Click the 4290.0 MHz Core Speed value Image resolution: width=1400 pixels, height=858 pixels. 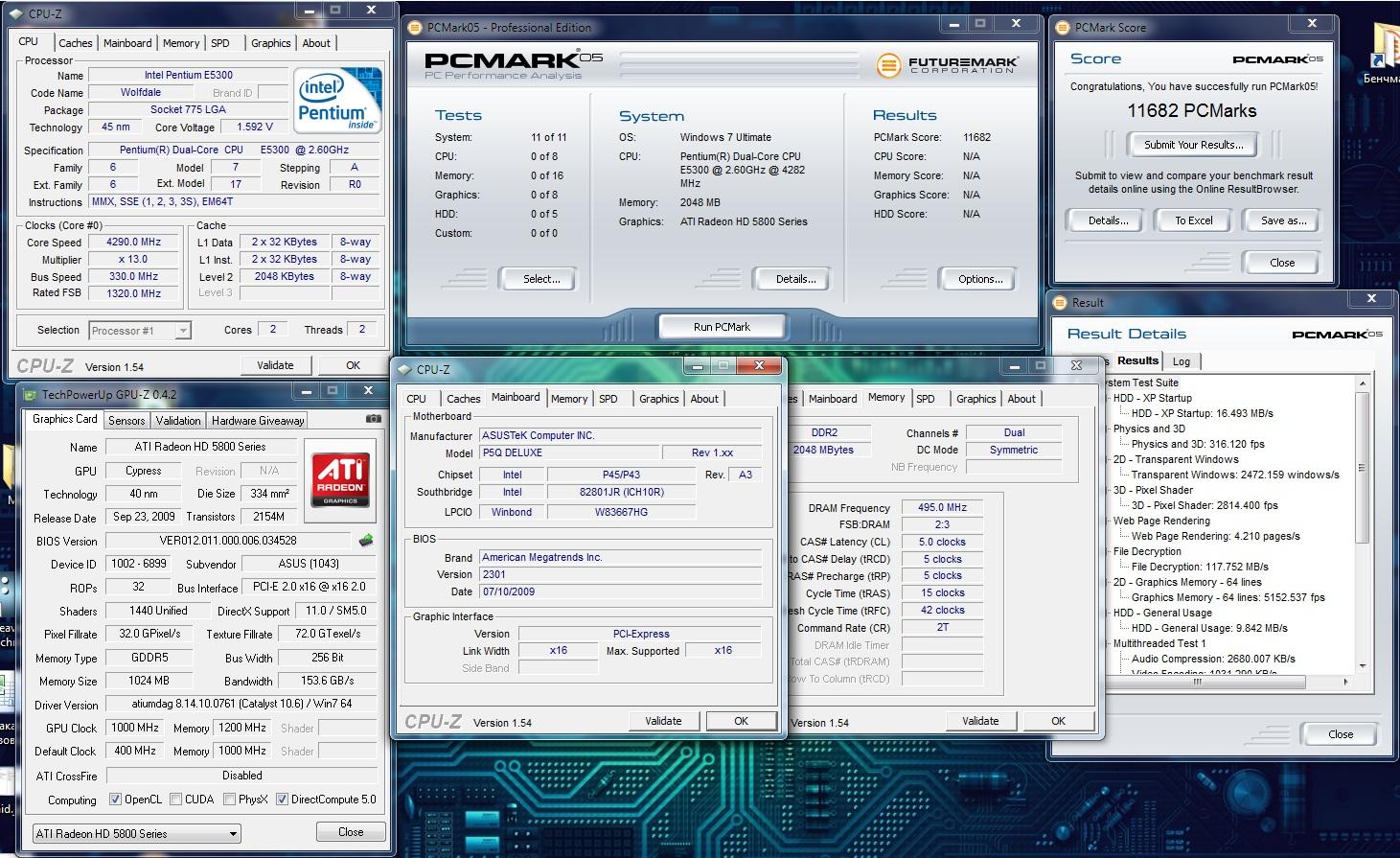(133, 243)
